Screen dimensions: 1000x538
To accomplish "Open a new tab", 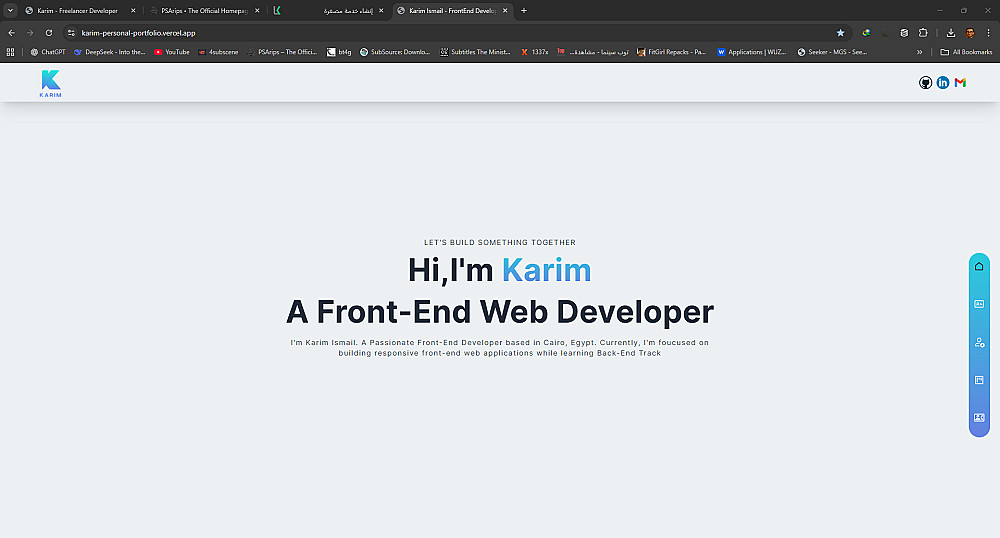I will pyautogui.click(x=524, y=11).
